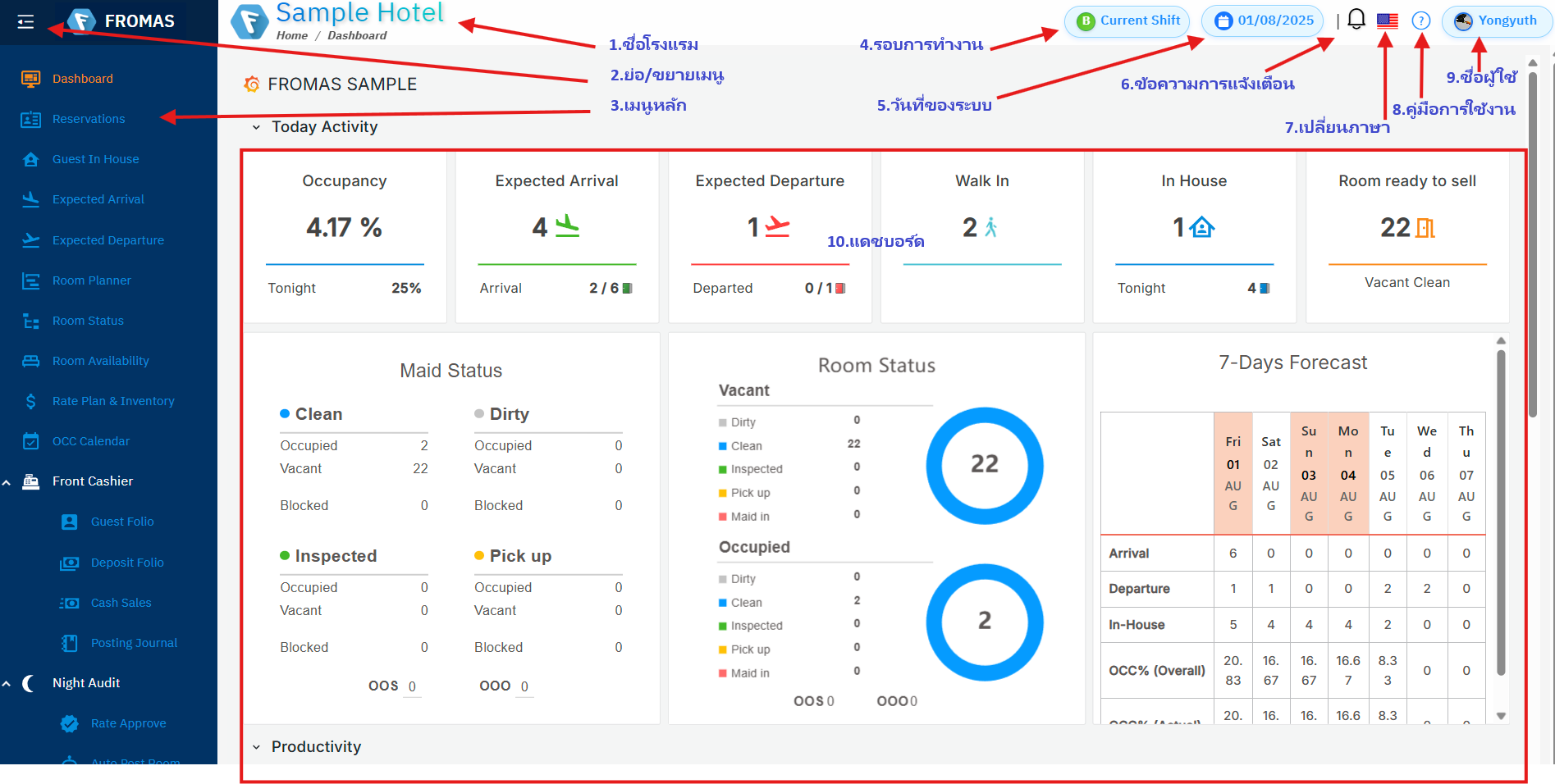
Task: Collapse the Night Audit menu group
Action: [x=7, y=684]
